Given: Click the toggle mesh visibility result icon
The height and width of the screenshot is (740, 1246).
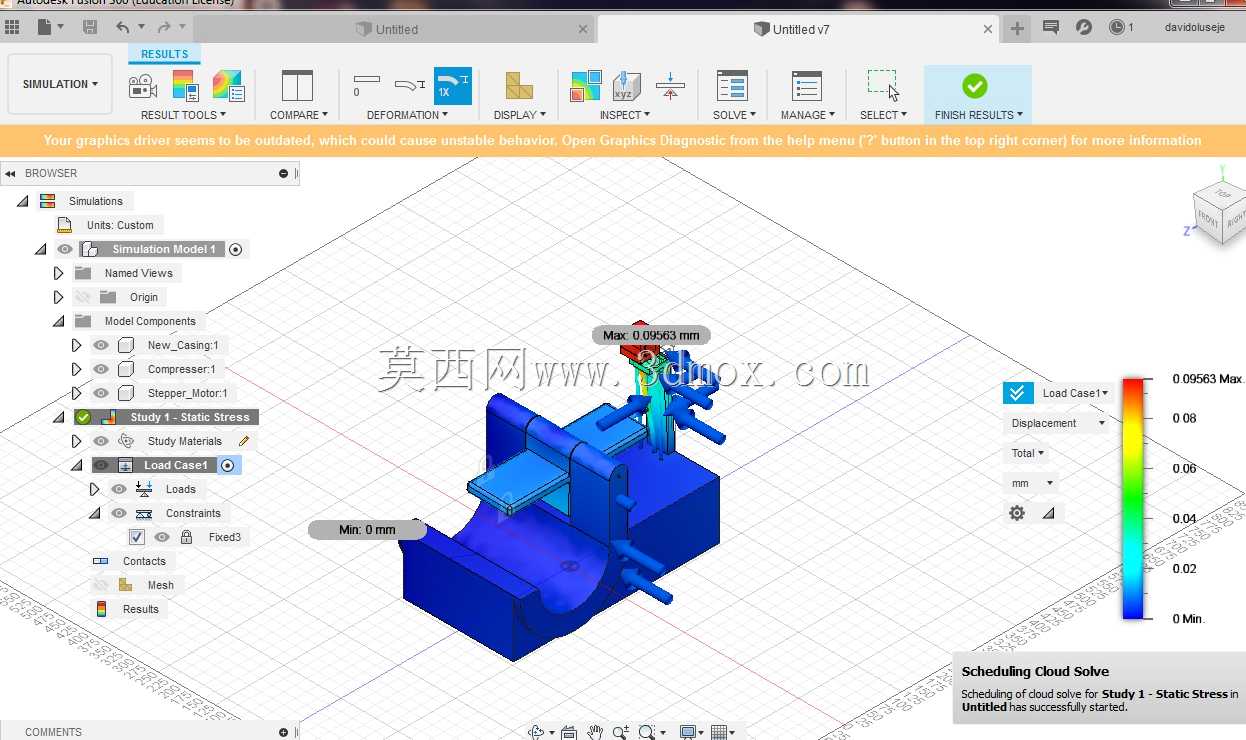Looking at the screenshot, I should (x=228, y=86).
